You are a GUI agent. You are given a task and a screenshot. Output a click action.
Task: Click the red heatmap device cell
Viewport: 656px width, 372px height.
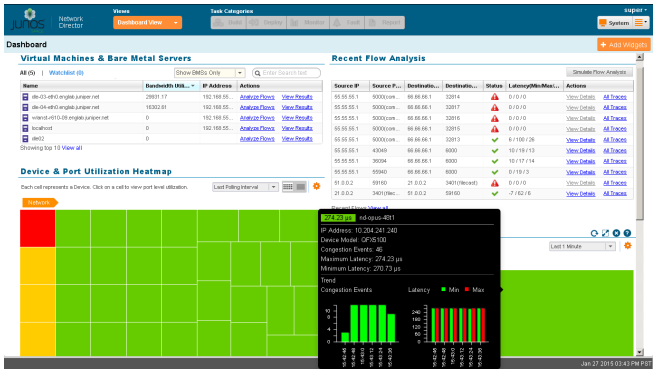38,228
